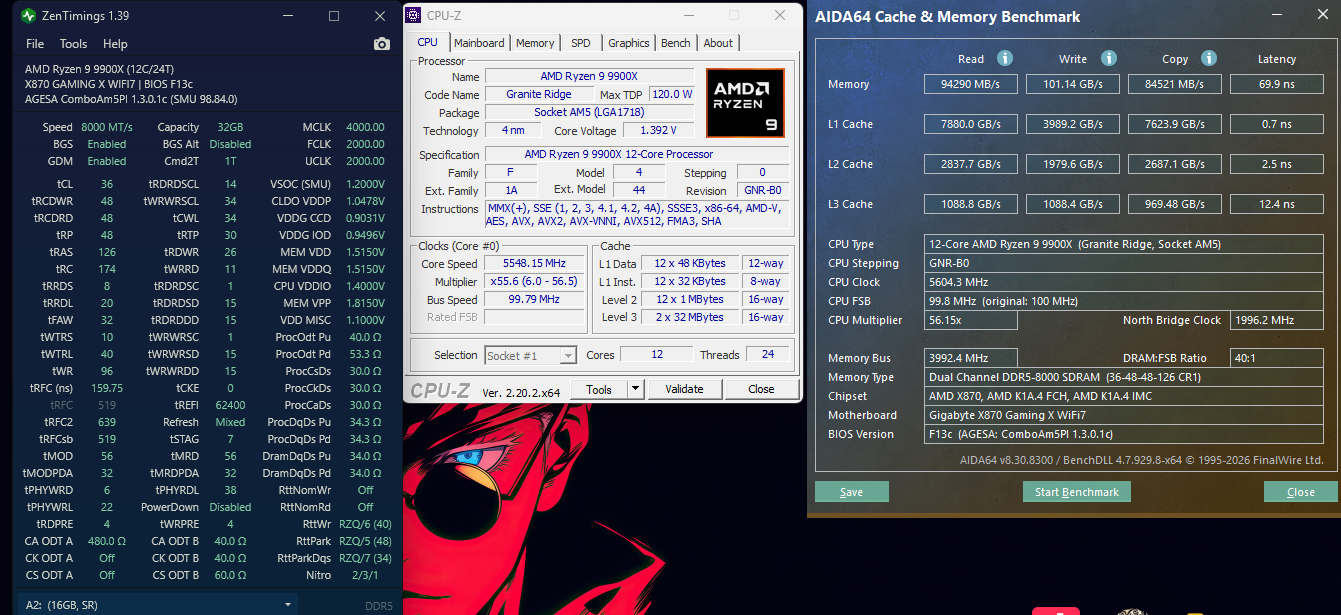The width and height of the screenshot is (1341, 615).
Task: Click the Close button in CPU-Z
Action: coord(761,389)
